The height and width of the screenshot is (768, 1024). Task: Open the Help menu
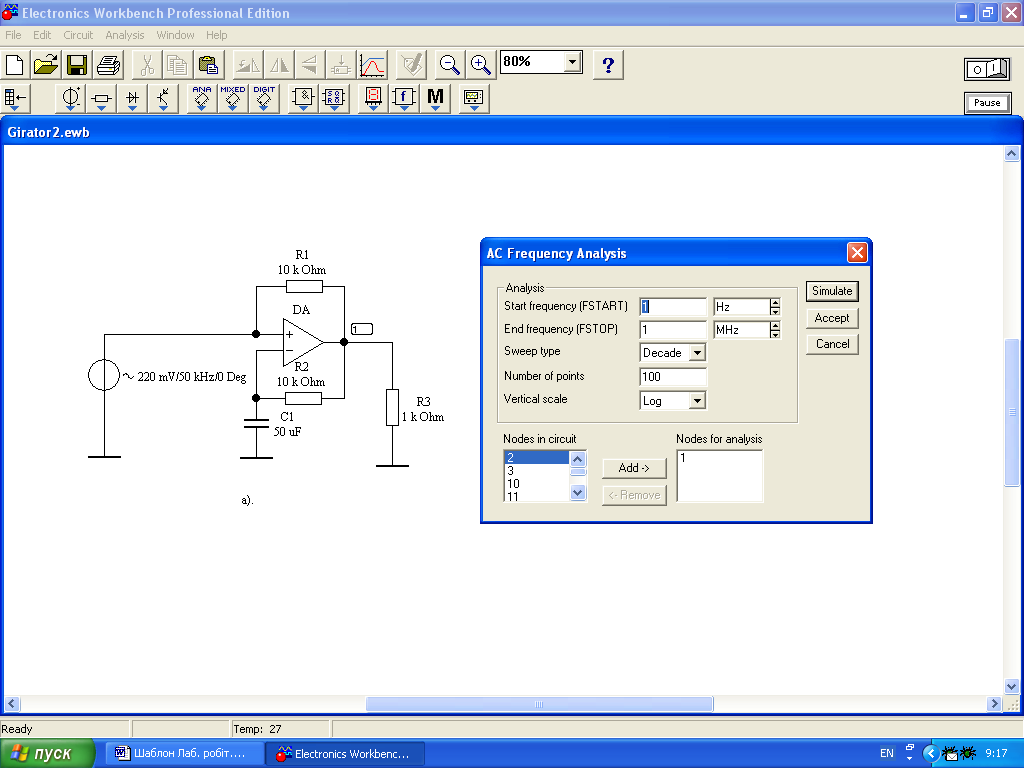pos(216,35)
